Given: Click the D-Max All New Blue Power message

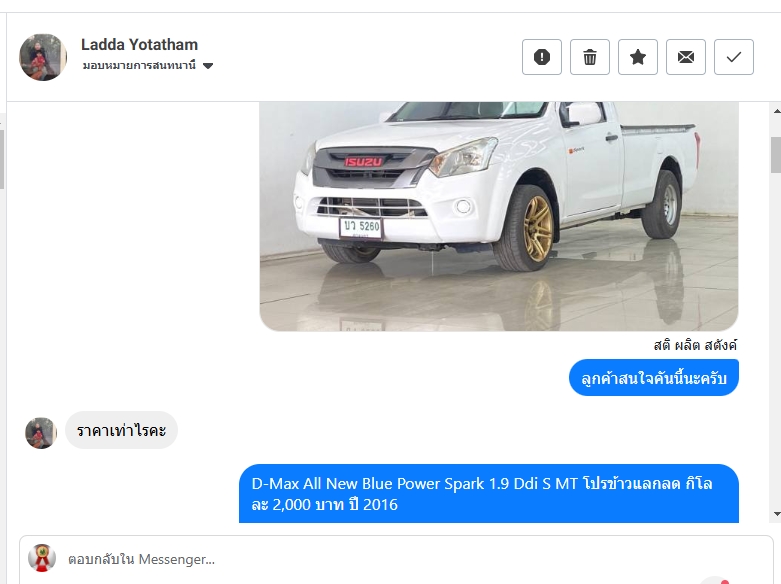Looking at the screenshot, I should coord(489,493).
